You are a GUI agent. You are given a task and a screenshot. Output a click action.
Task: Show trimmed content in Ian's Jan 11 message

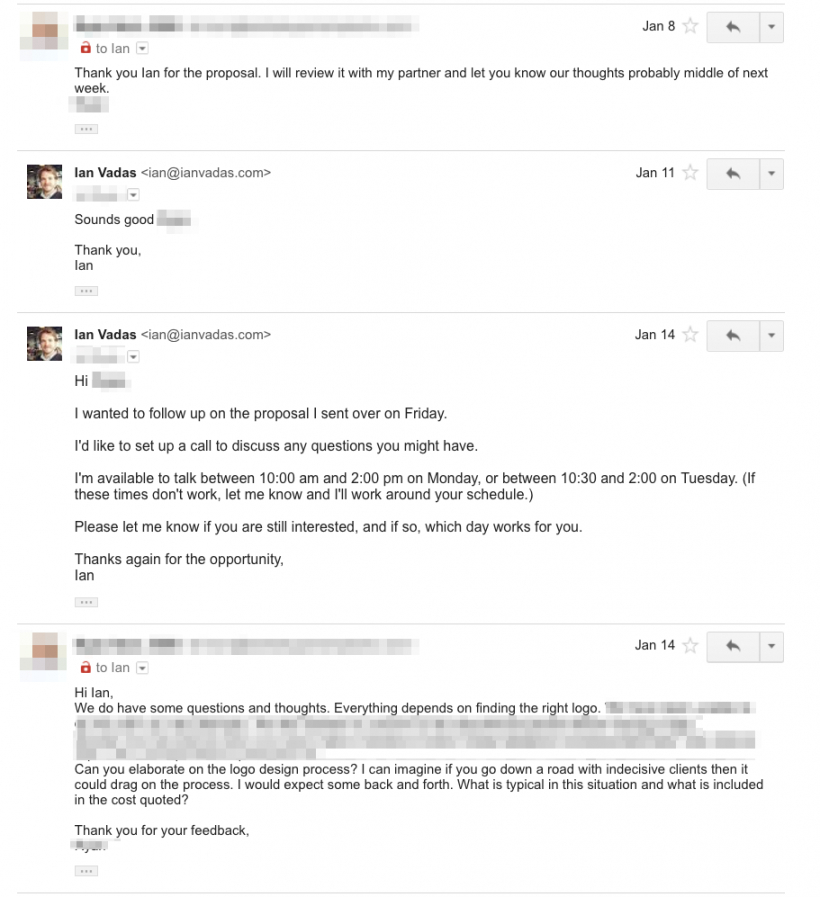coord(86,291)
